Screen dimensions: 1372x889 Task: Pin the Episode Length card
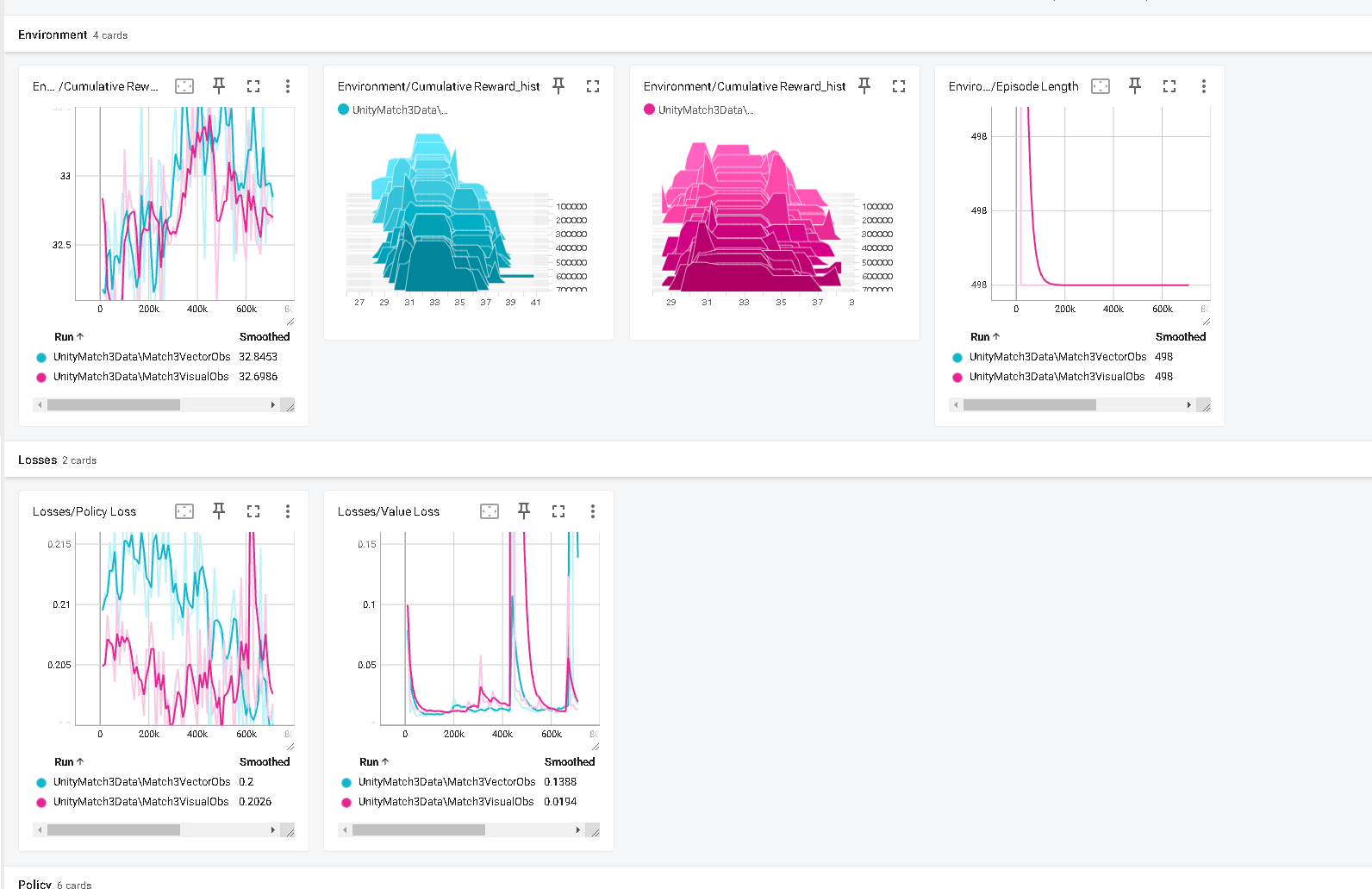coord(1135,86)
